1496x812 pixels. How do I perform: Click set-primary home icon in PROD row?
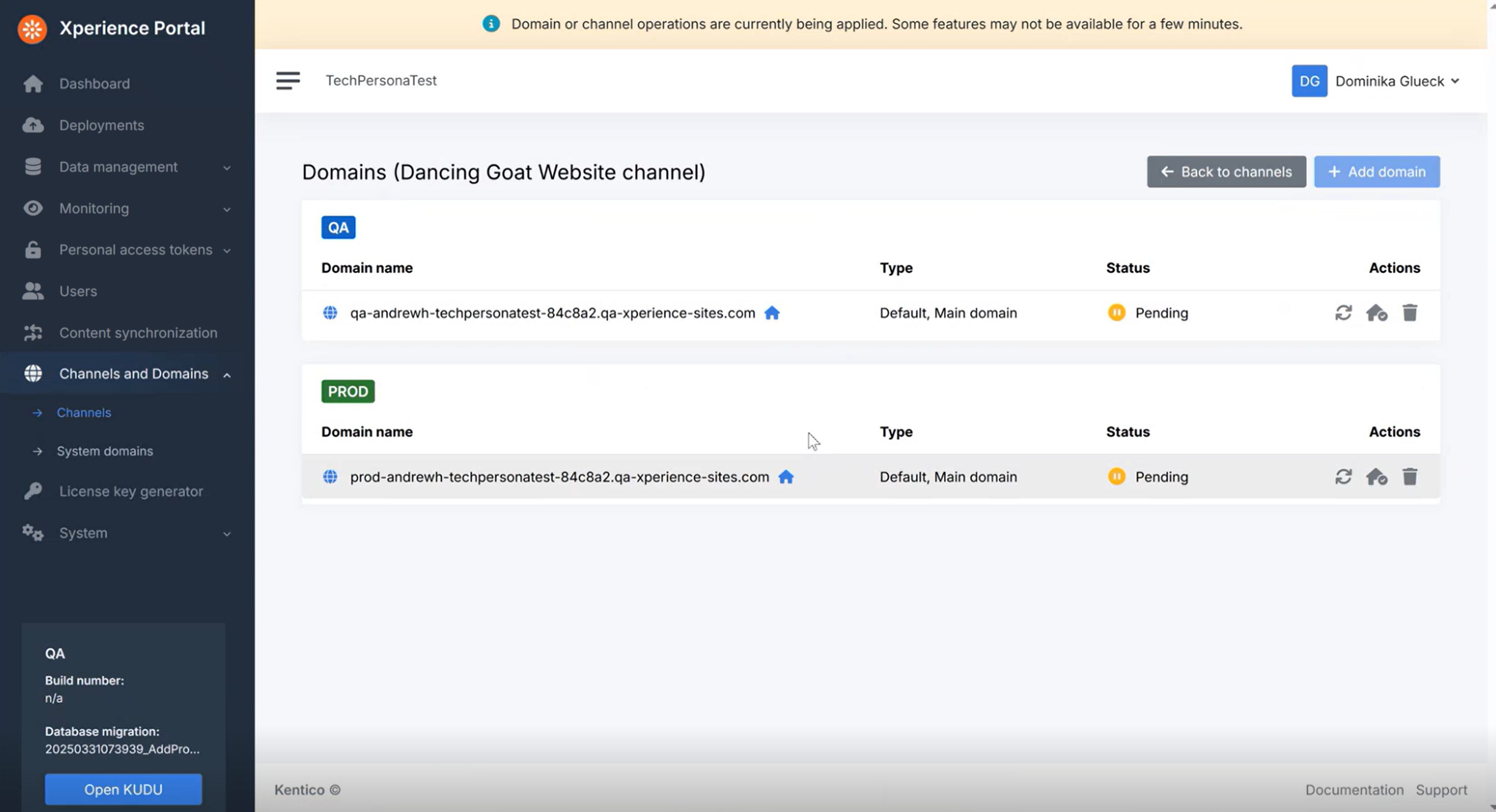click(x=1376, y=477)
